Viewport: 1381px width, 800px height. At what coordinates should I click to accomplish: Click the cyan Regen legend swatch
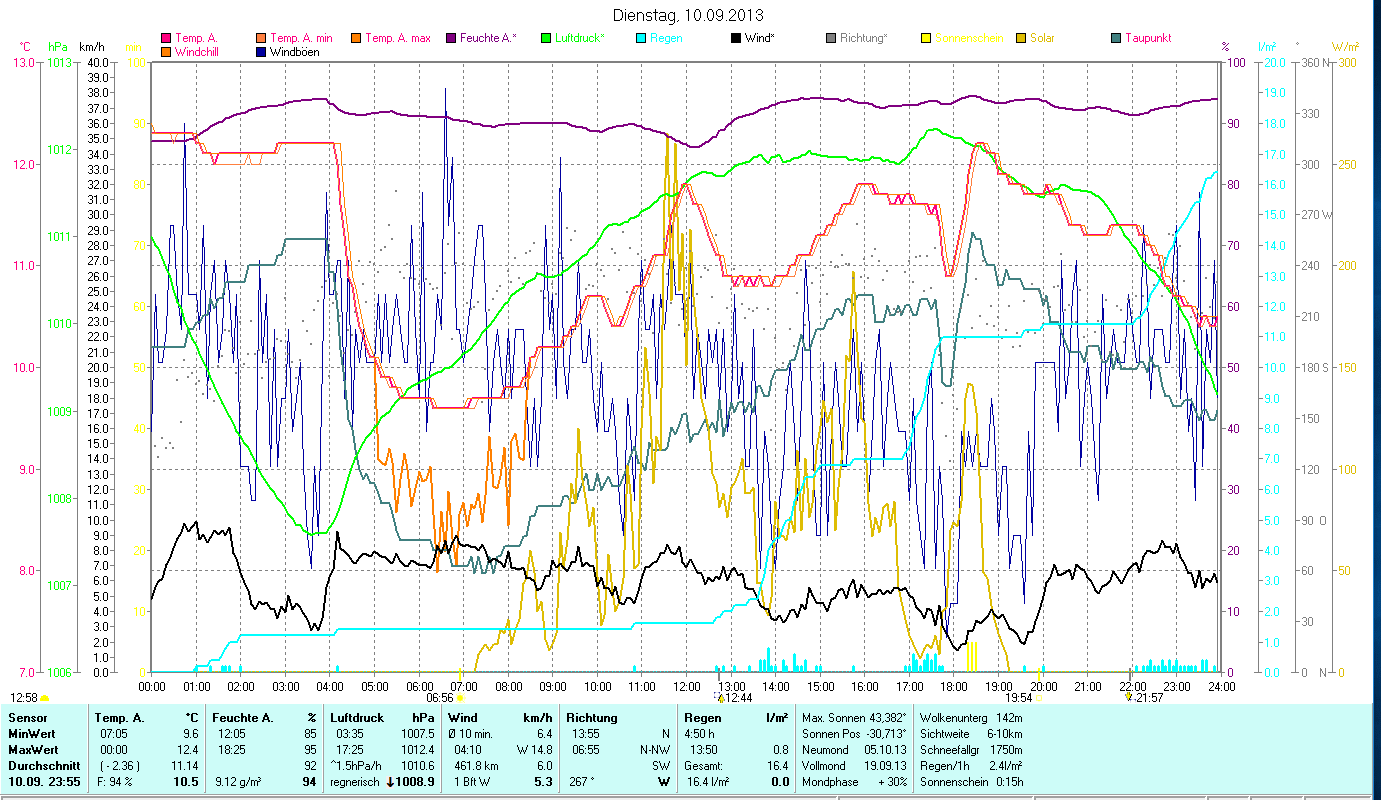click(x=640, y=38)
